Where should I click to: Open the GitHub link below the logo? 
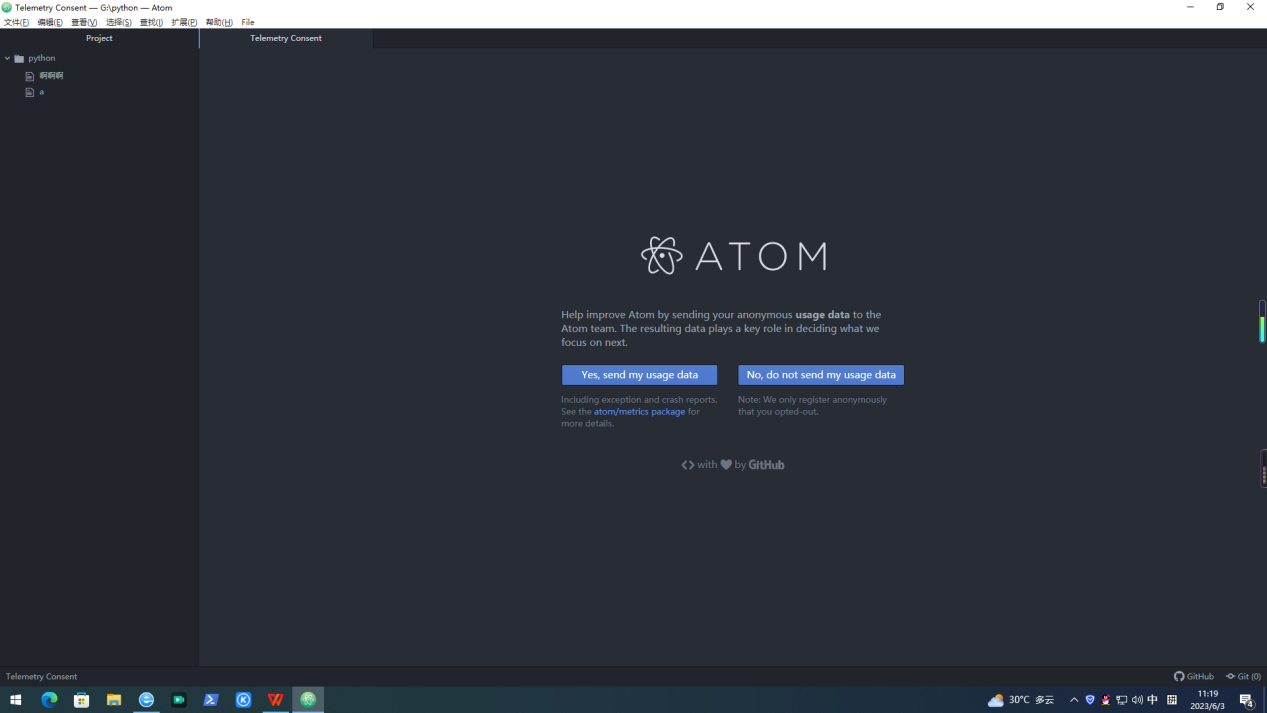point(766,465)
